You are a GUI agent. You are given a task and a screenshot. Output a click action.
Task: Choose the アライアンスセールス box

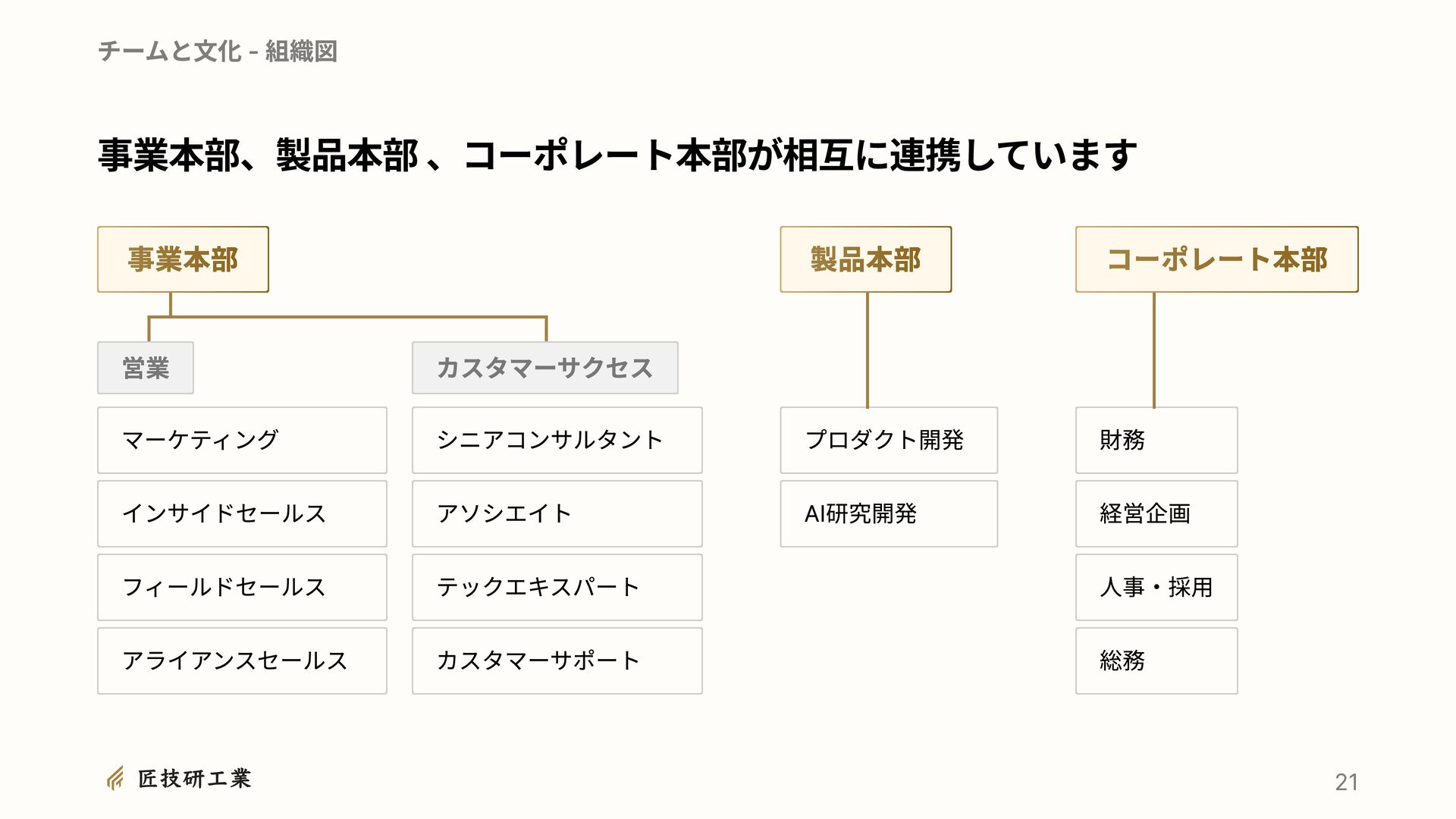click(x=242, y=661)
